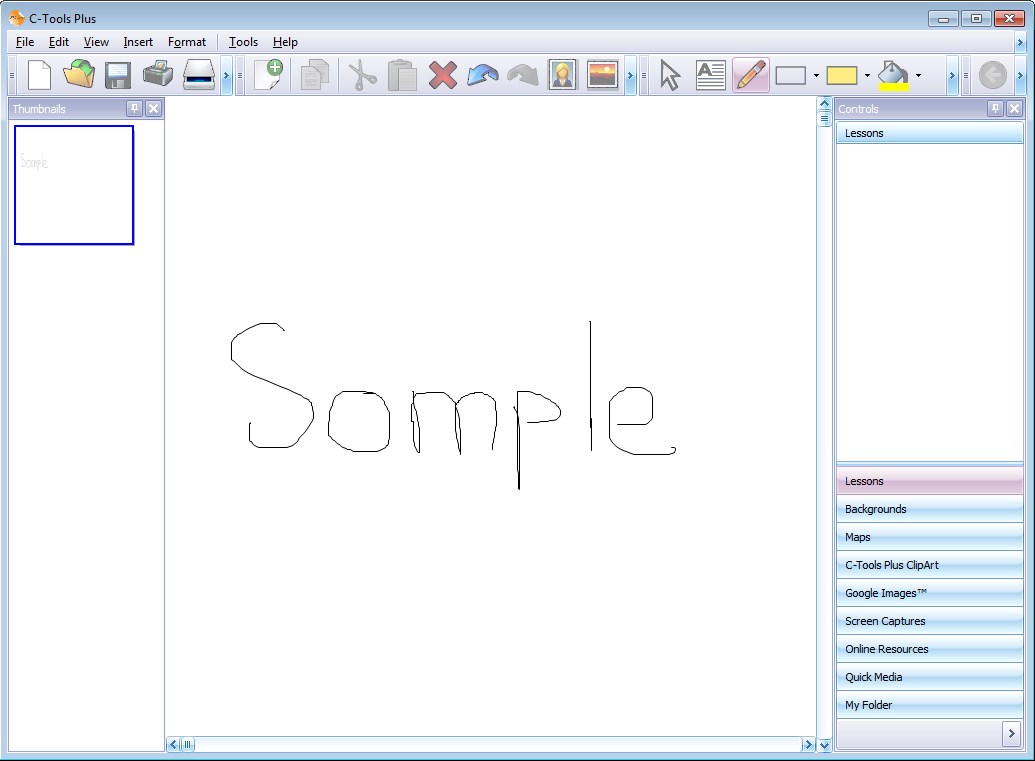Open the Edit menu
Image resolution: width=1035 pixels, height=761 pixels.
pos(59,42)
